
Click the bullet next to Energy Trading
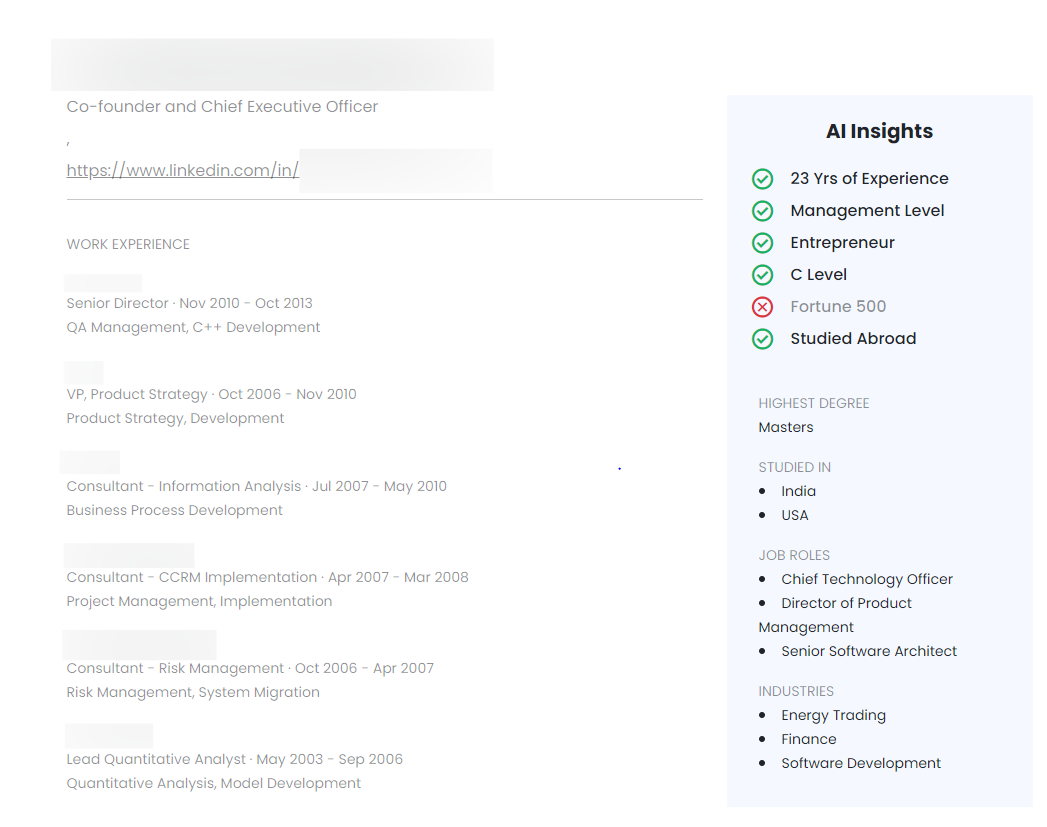click(x=765, y=714)
